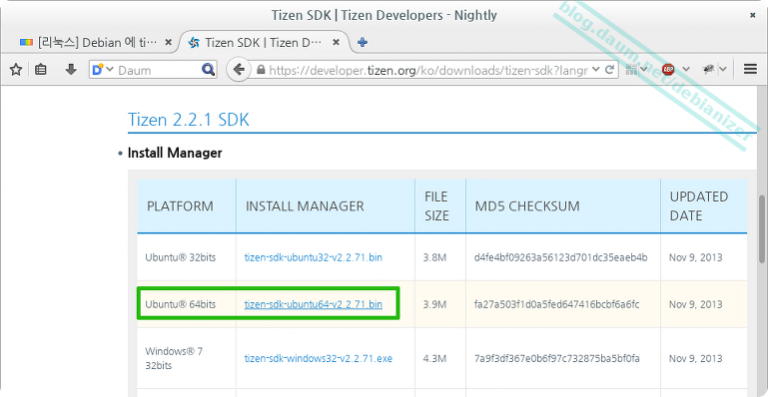Click the date in the Windows 7 row

pyautogui.click(x=696, y=358)
